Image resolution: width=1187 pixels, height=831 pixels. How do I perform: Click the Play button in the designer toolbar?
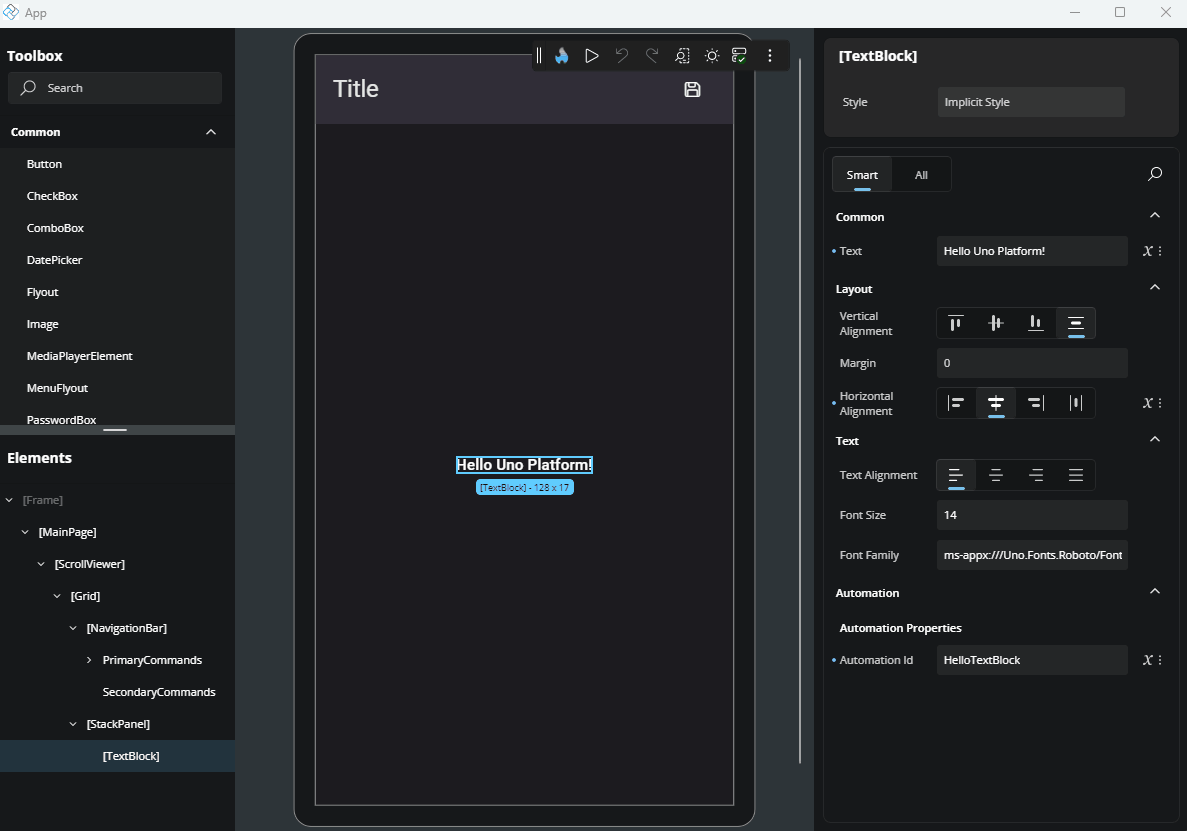[x=591, y=55]
